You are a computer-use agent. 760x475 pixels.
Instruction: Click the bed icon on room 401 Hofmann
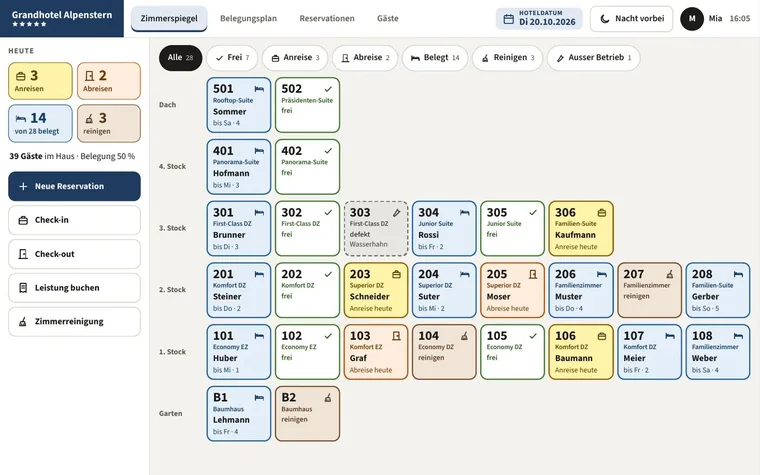click(x=259, y=151)
